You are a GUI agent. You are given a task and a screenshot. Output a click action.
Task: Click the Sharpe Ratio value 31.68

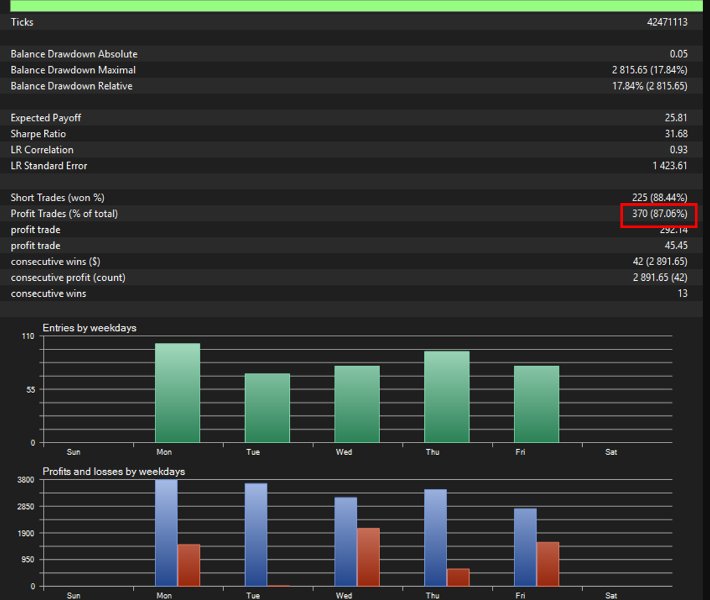(x=676, y=134)
